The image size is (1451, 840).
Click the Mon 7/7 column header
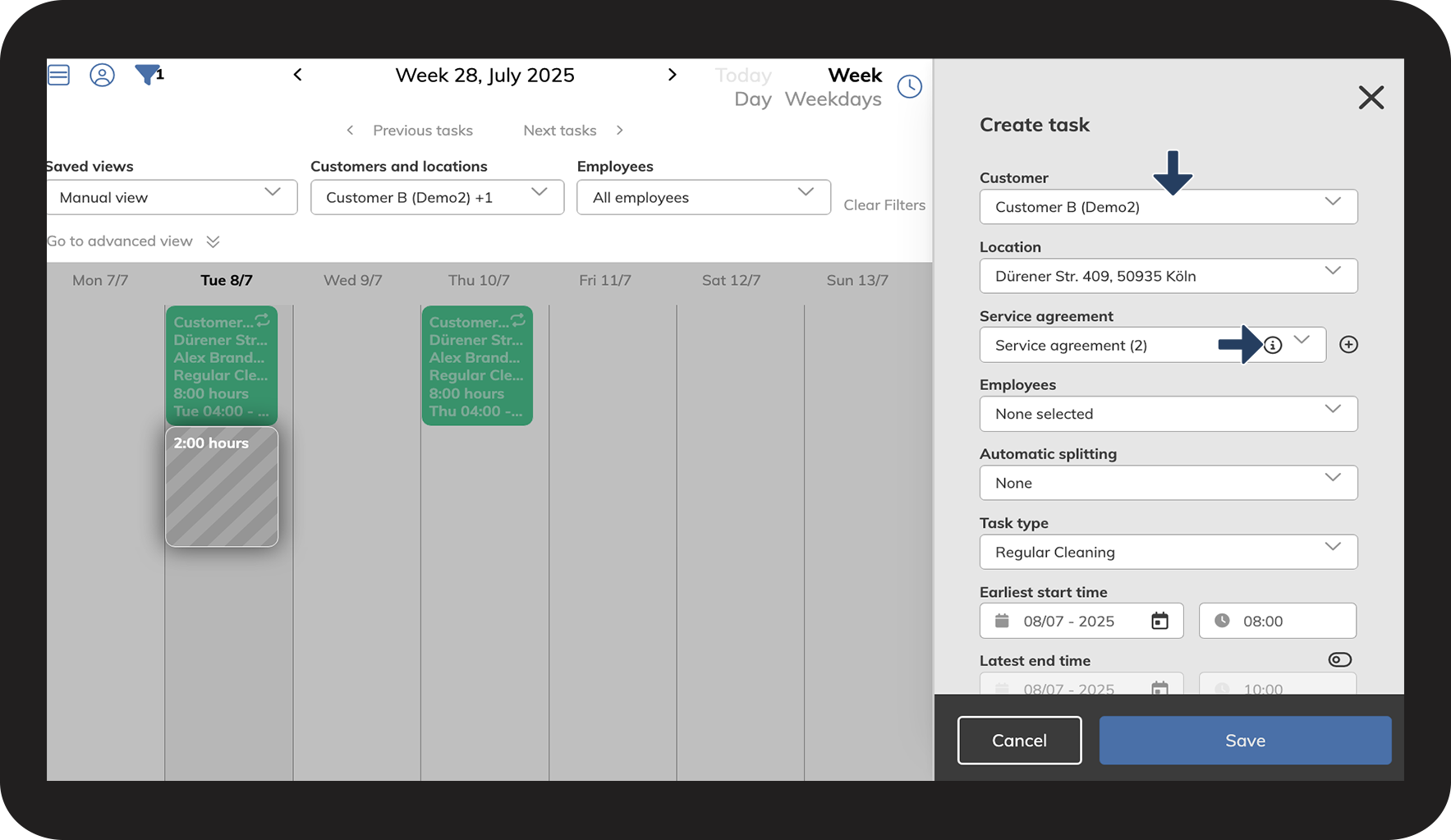(100, 280)
